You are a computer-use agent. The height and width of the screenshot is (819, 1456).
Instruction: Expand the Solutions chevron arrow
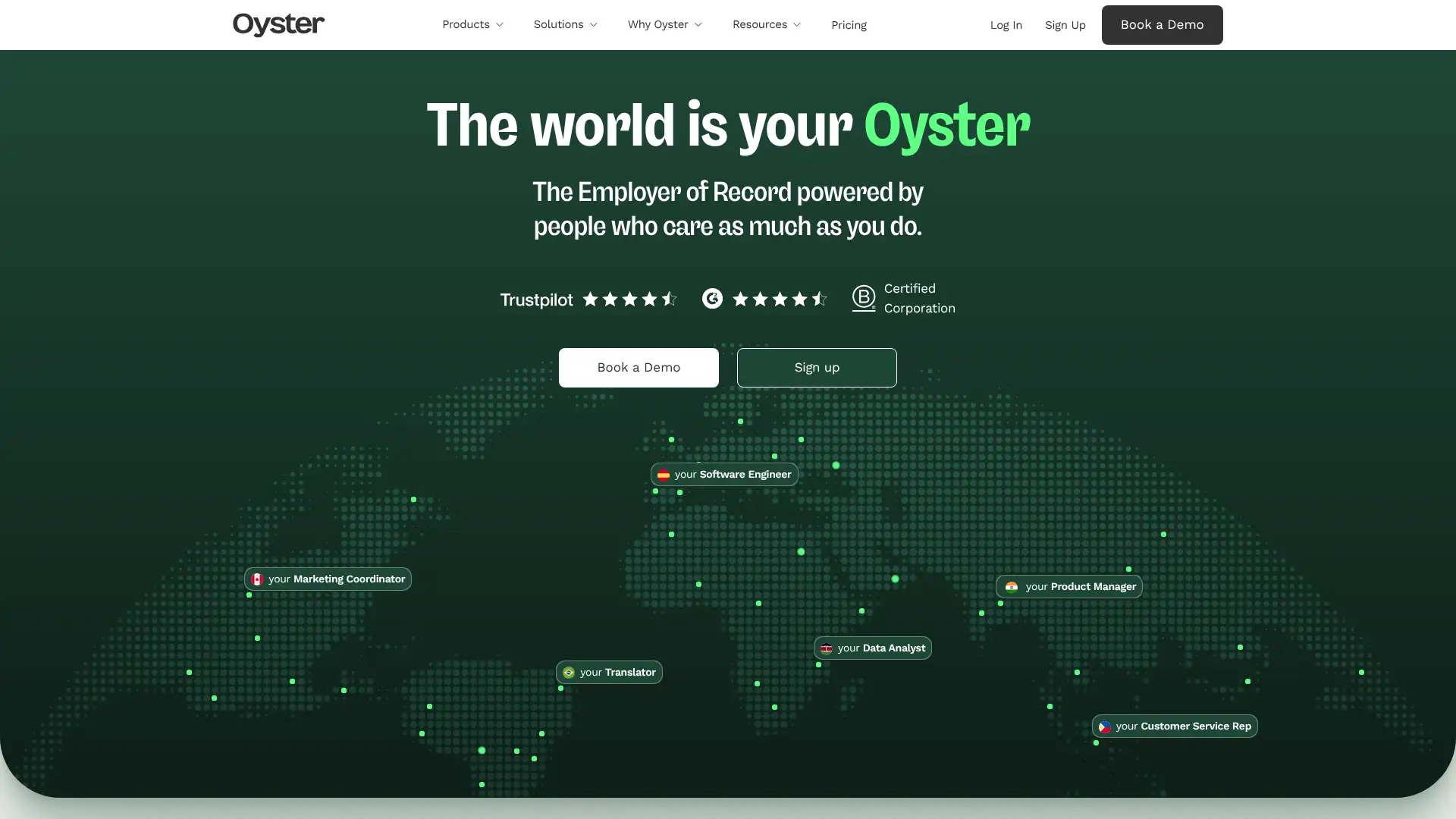[x=594, y=25]
